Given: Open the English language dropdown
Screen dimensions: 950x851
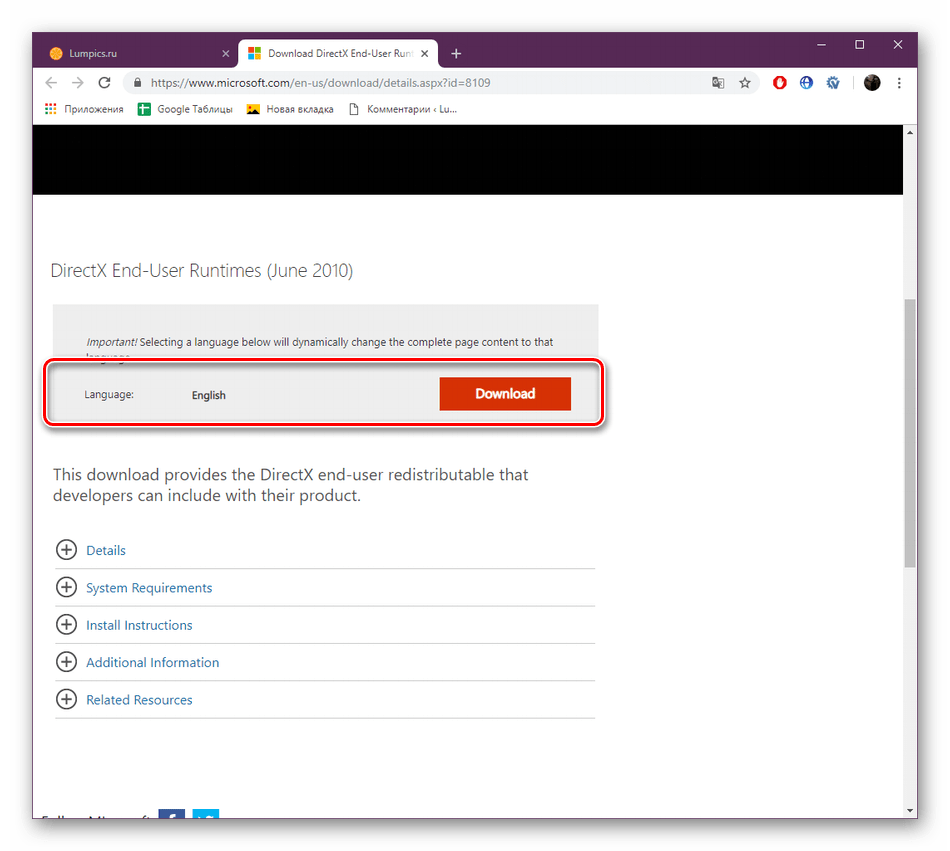Looking at the screenshot, I should point(208,395).
